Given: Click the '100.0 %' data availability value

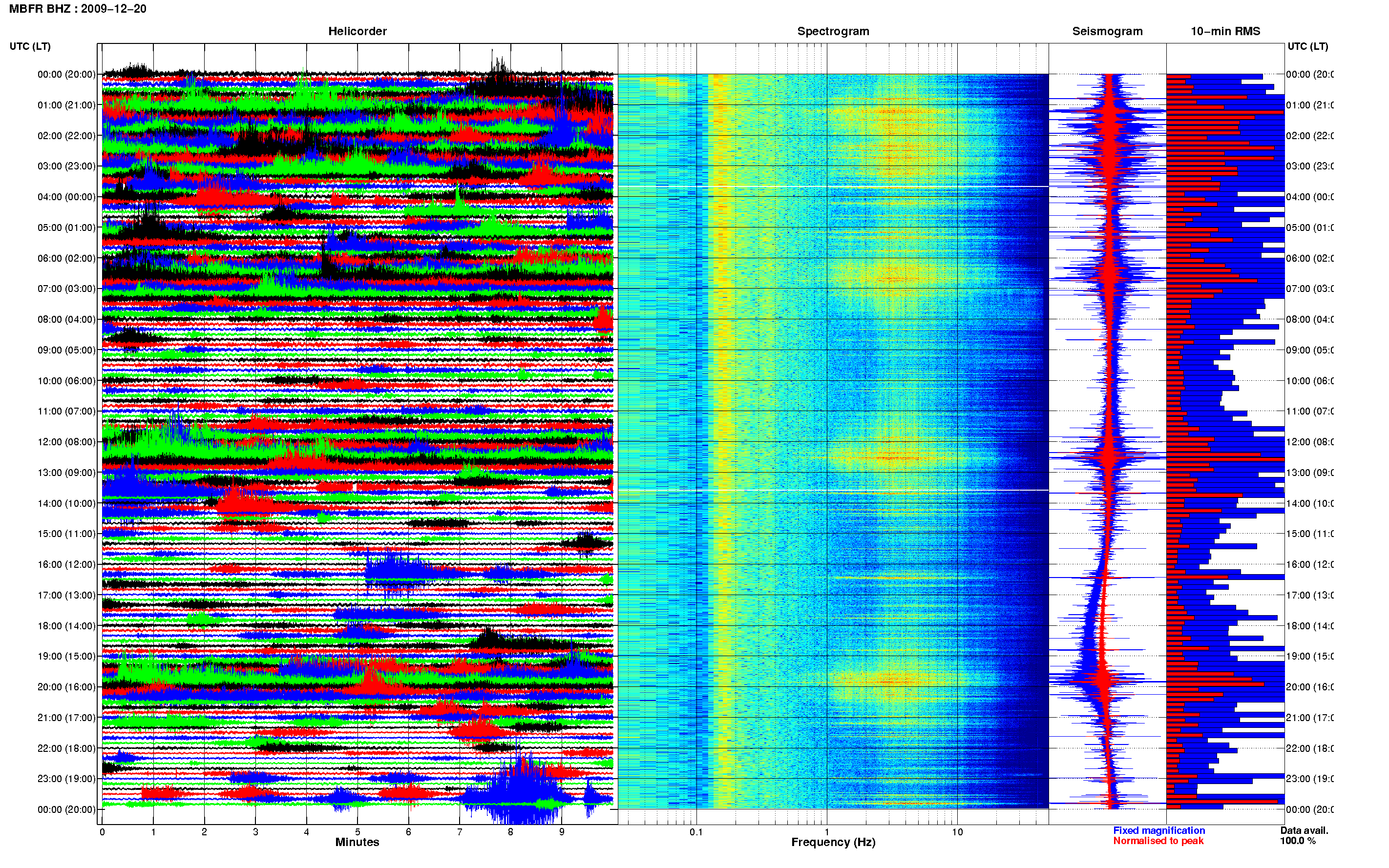Looking at the screenshot, I should click(x=1298, y=841).
